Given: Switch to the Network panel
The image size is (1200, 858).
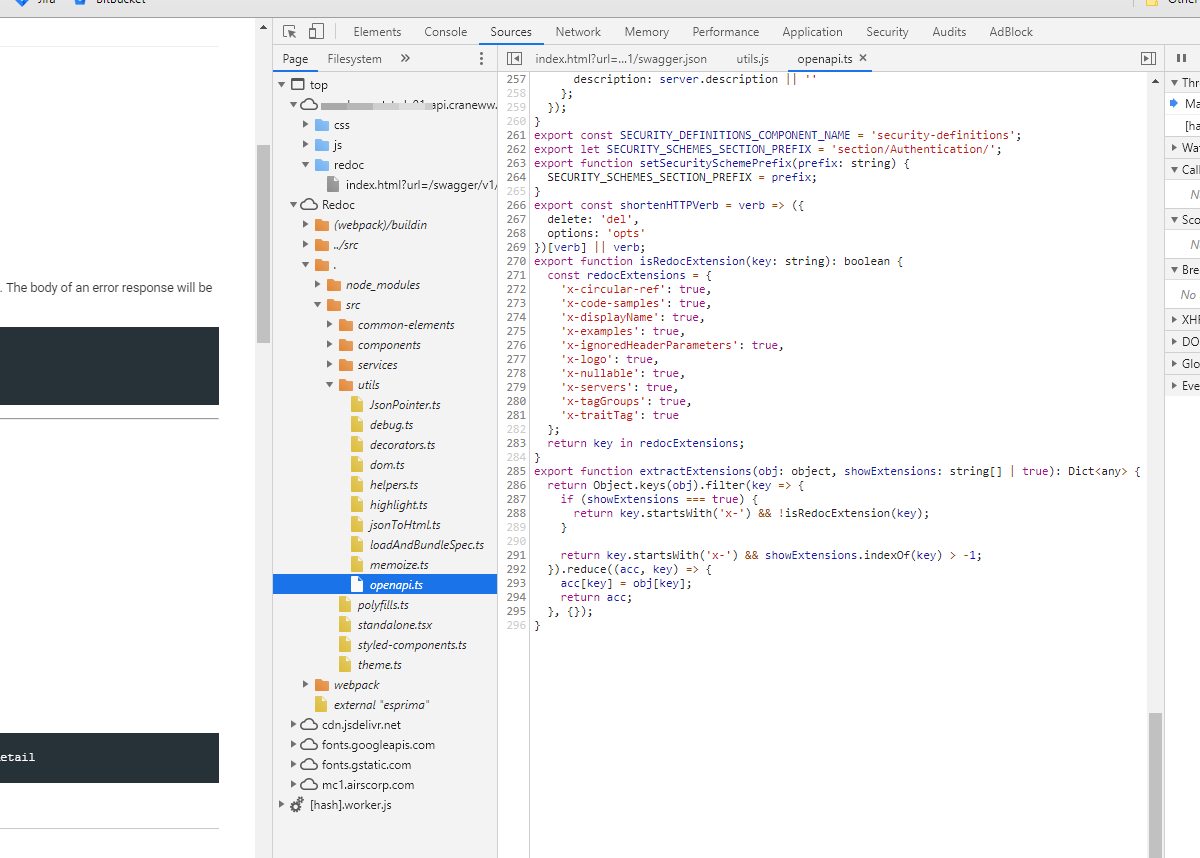Looking at the screenshot, I should coord(578,31).
